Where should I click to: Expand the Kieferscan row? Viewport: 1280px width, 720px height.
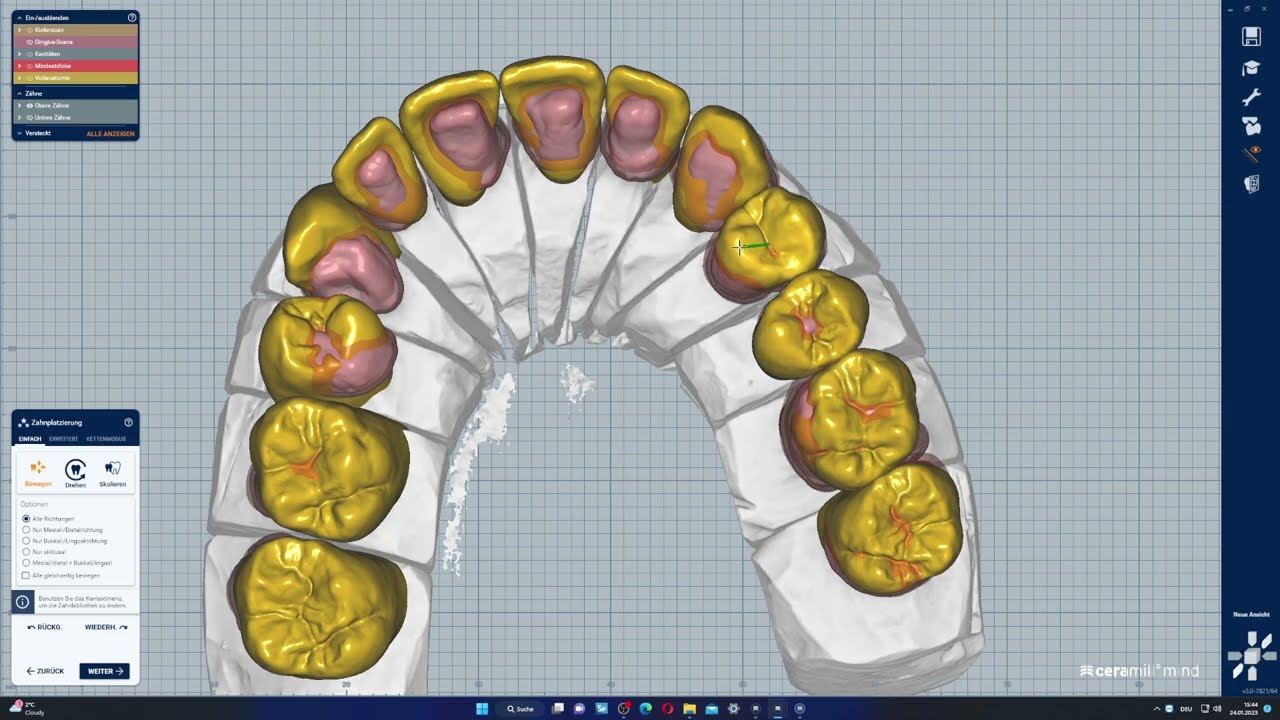click(19, 30)
